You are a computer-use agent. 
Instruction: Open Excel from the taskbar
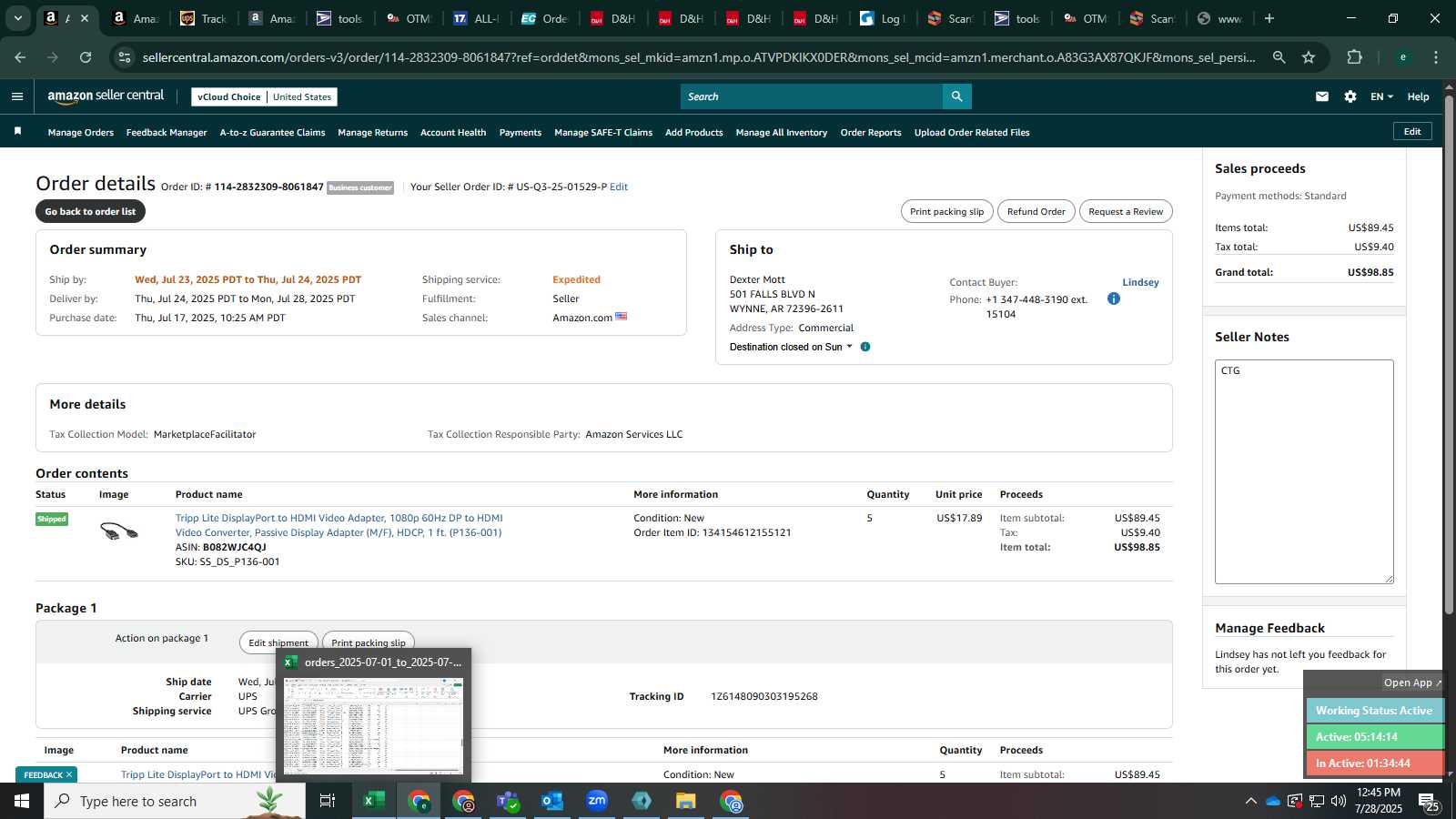click(x=372, y=801)
